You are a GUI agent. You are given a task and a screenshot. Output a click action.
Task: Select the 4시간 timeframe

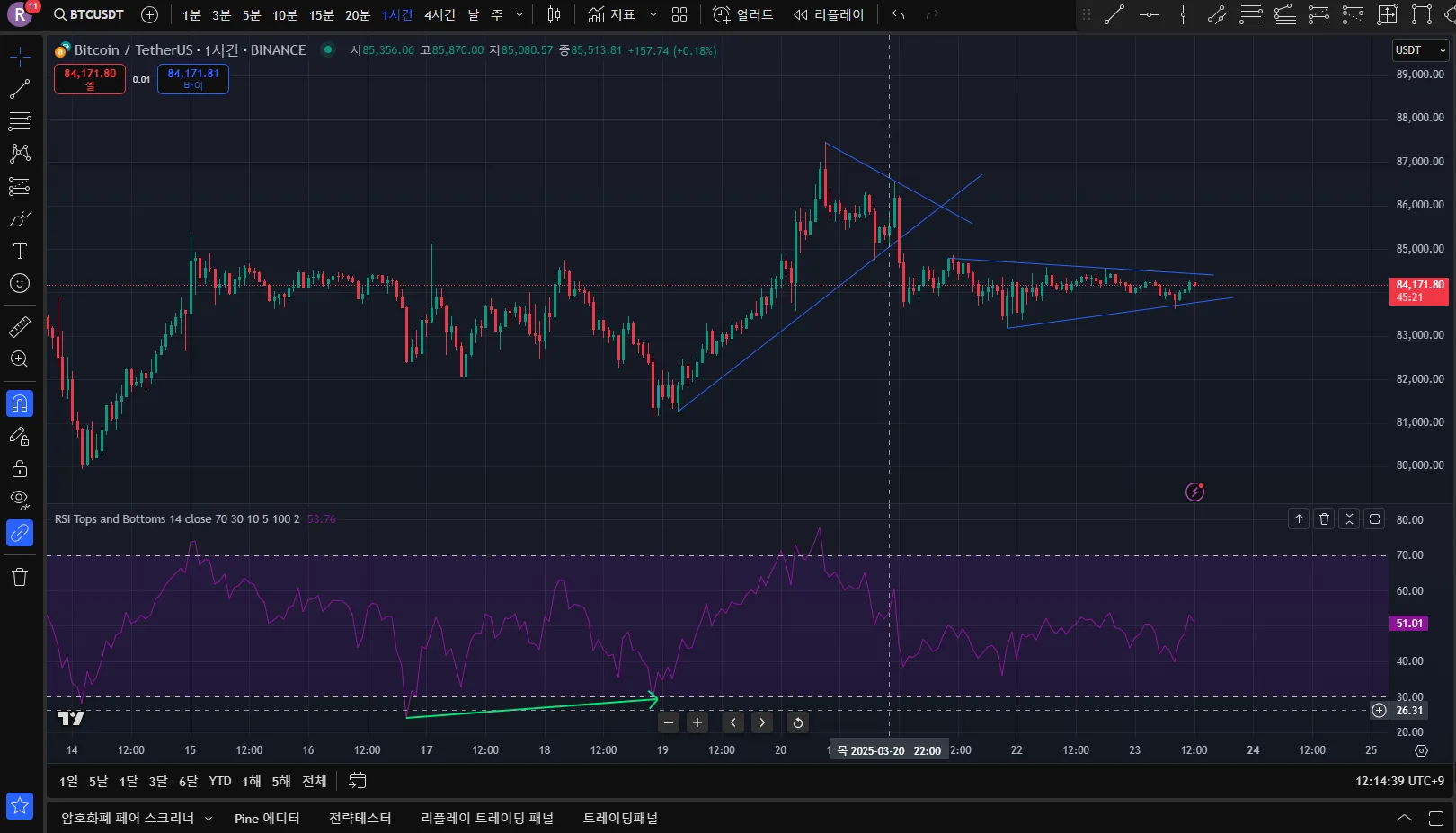coord(440,14)
